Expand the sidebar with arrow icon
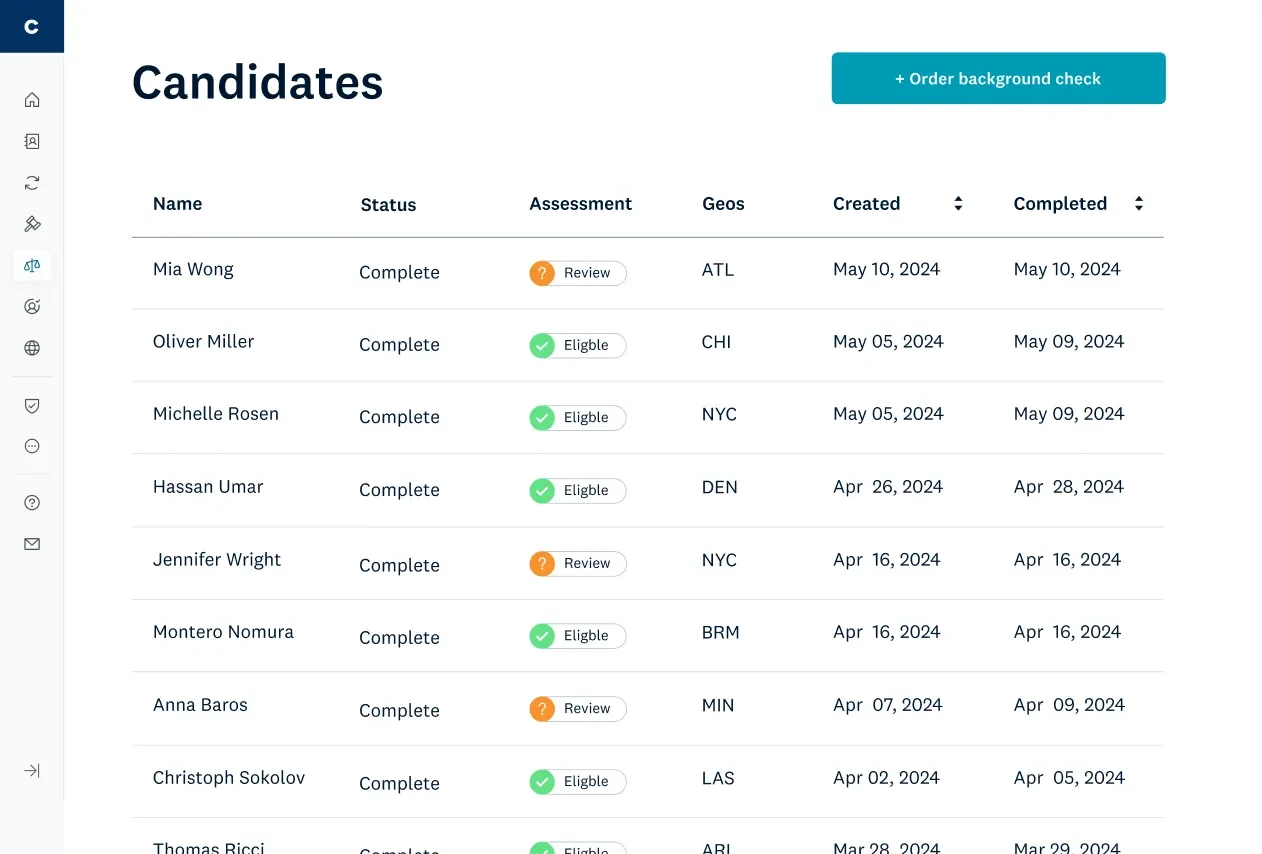The image size is (1262, 854). click(32, 771)
